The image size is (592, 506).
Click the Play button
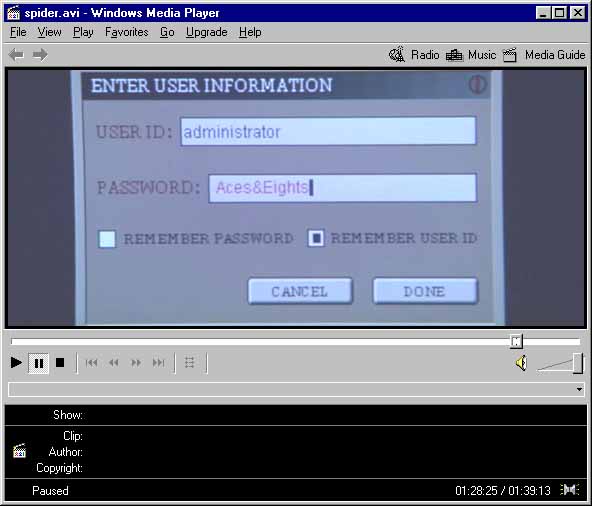click(16, 363)
